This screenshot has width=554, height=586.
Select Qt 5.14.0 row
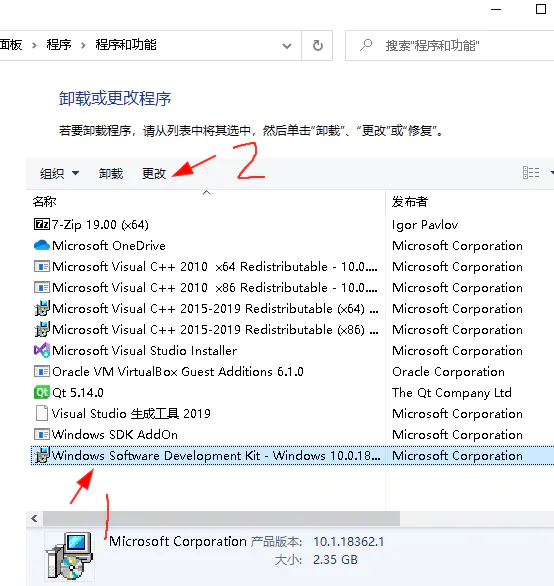(293, 392)
